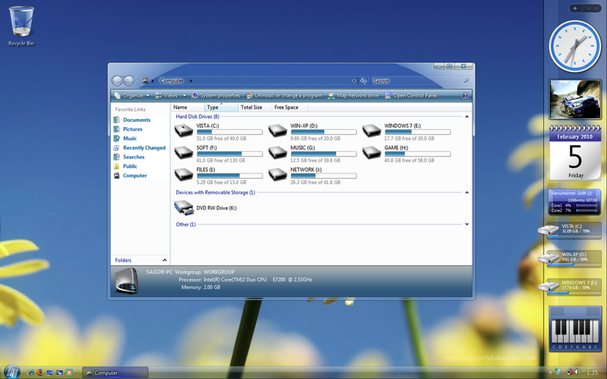Select the FILES (I:) drive icon
Viewport: 607px width, 379px height.
click(x=183, y=175)
